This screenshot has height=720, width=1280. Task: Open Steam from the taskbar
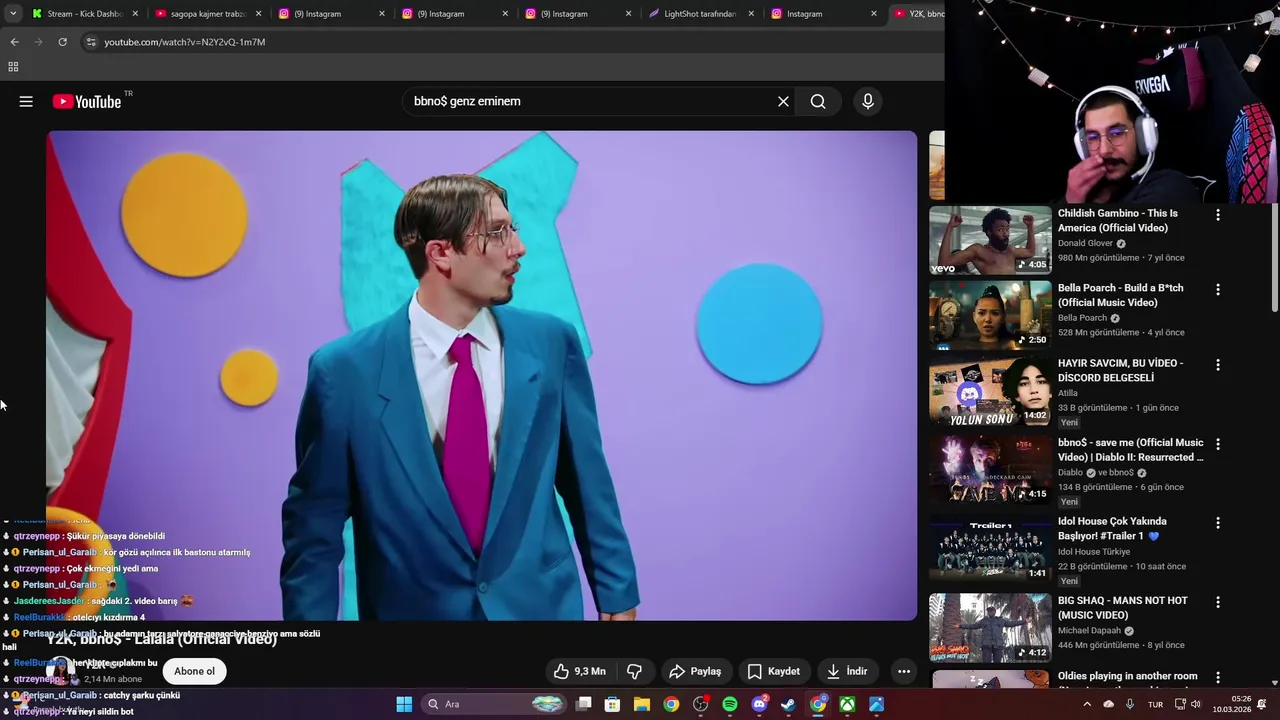788,704
